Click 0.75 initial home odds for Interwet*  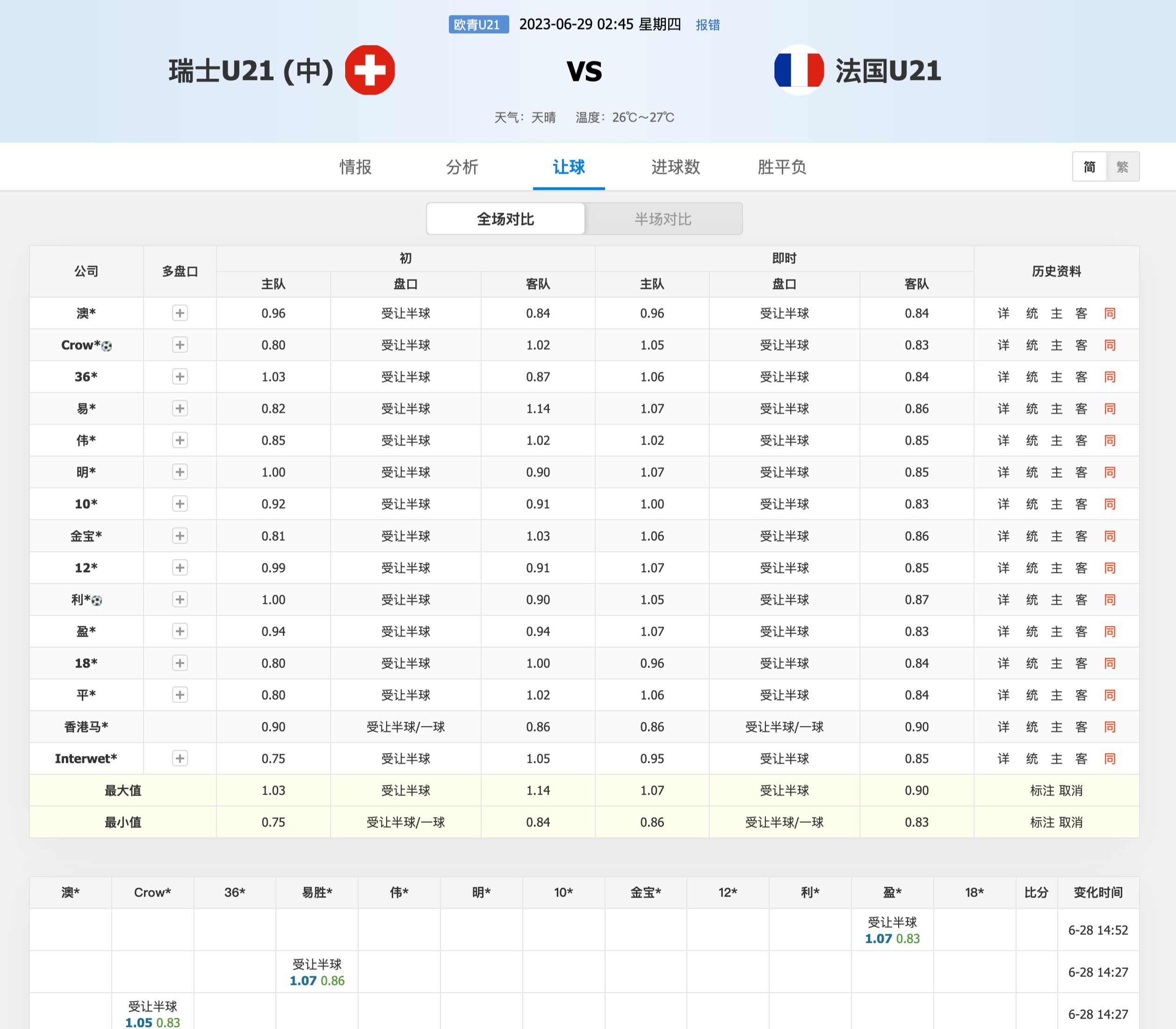point(274,759)
